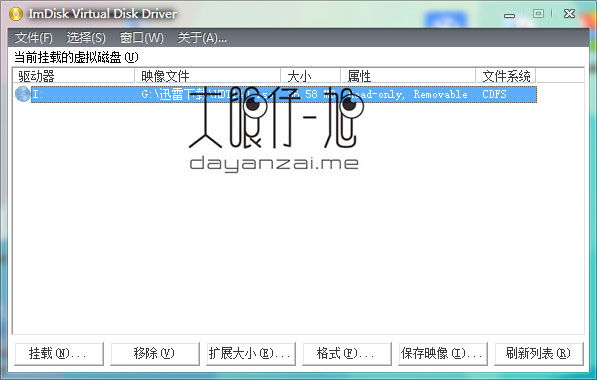This screenshot has height=380, width=597.
Task: Sort by 属性 column header
Action: tap(408, 76)
